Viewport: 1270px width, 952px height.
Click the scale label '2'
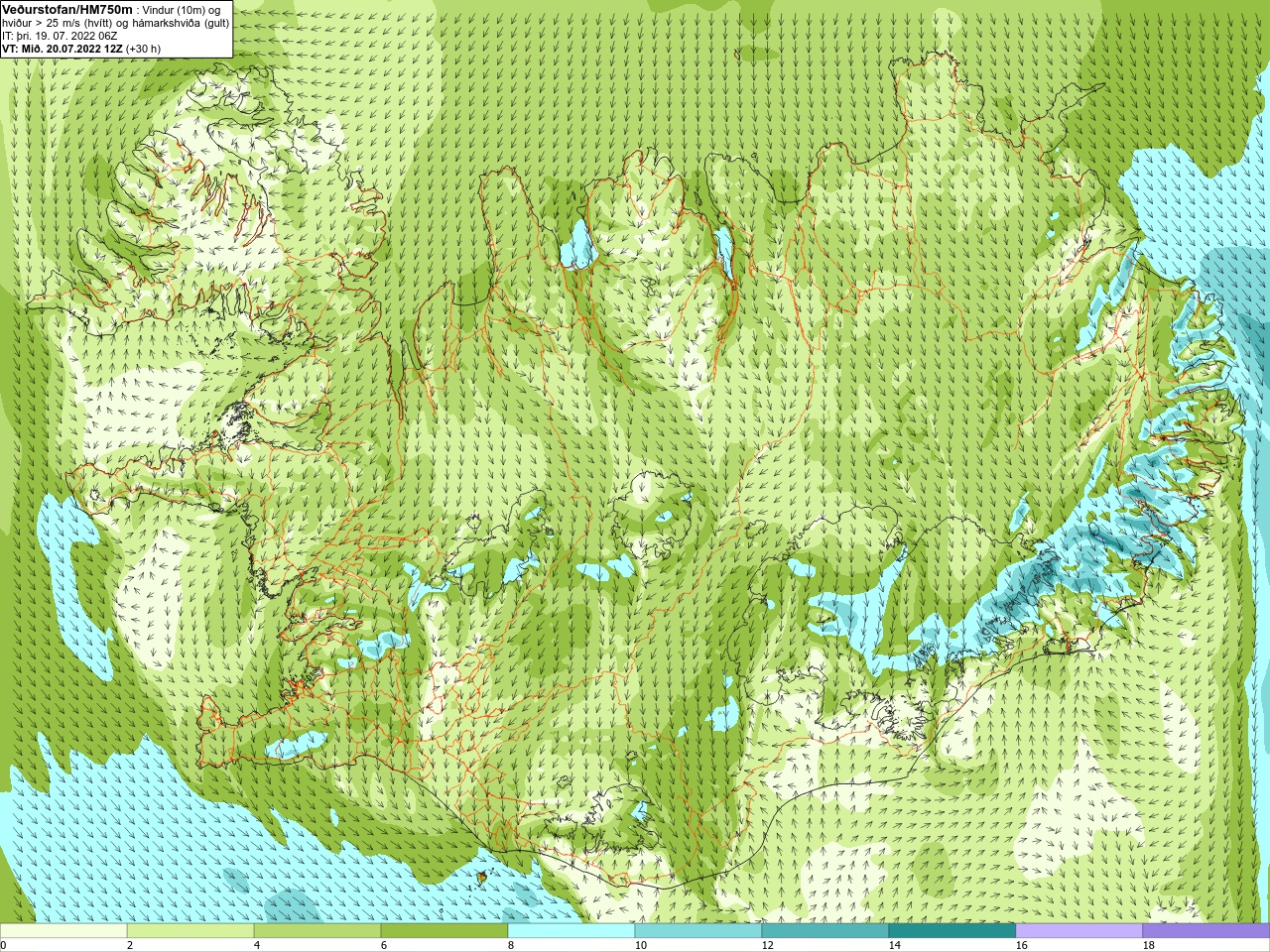[x=130, y=945]
